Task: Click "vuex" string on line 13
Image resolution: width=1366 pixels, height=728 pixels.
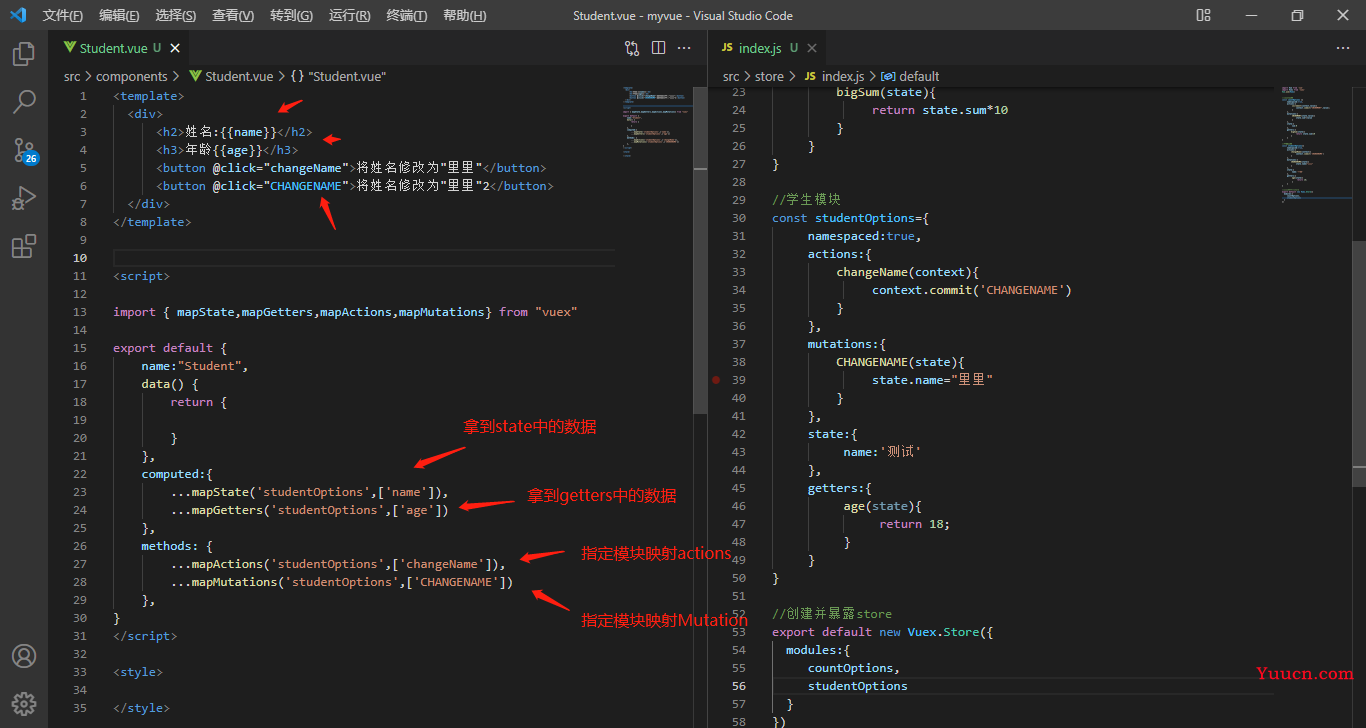Action: tap(556, 312)
